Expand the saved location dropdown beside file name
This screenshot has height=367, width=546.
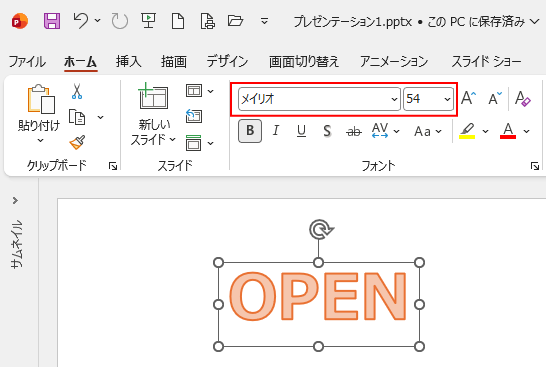(535, 22)
